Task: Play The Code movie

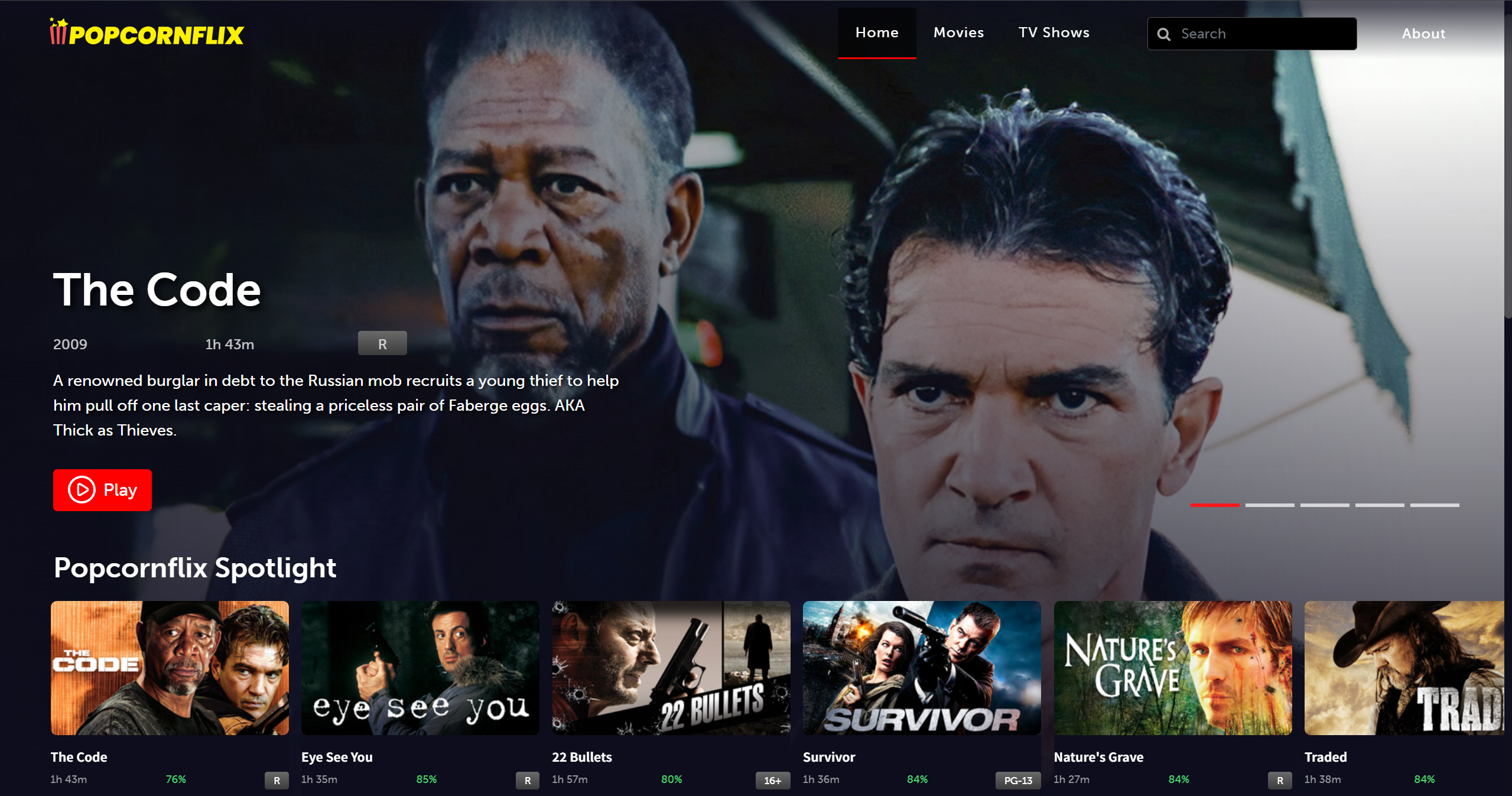Action: point(102,490)
